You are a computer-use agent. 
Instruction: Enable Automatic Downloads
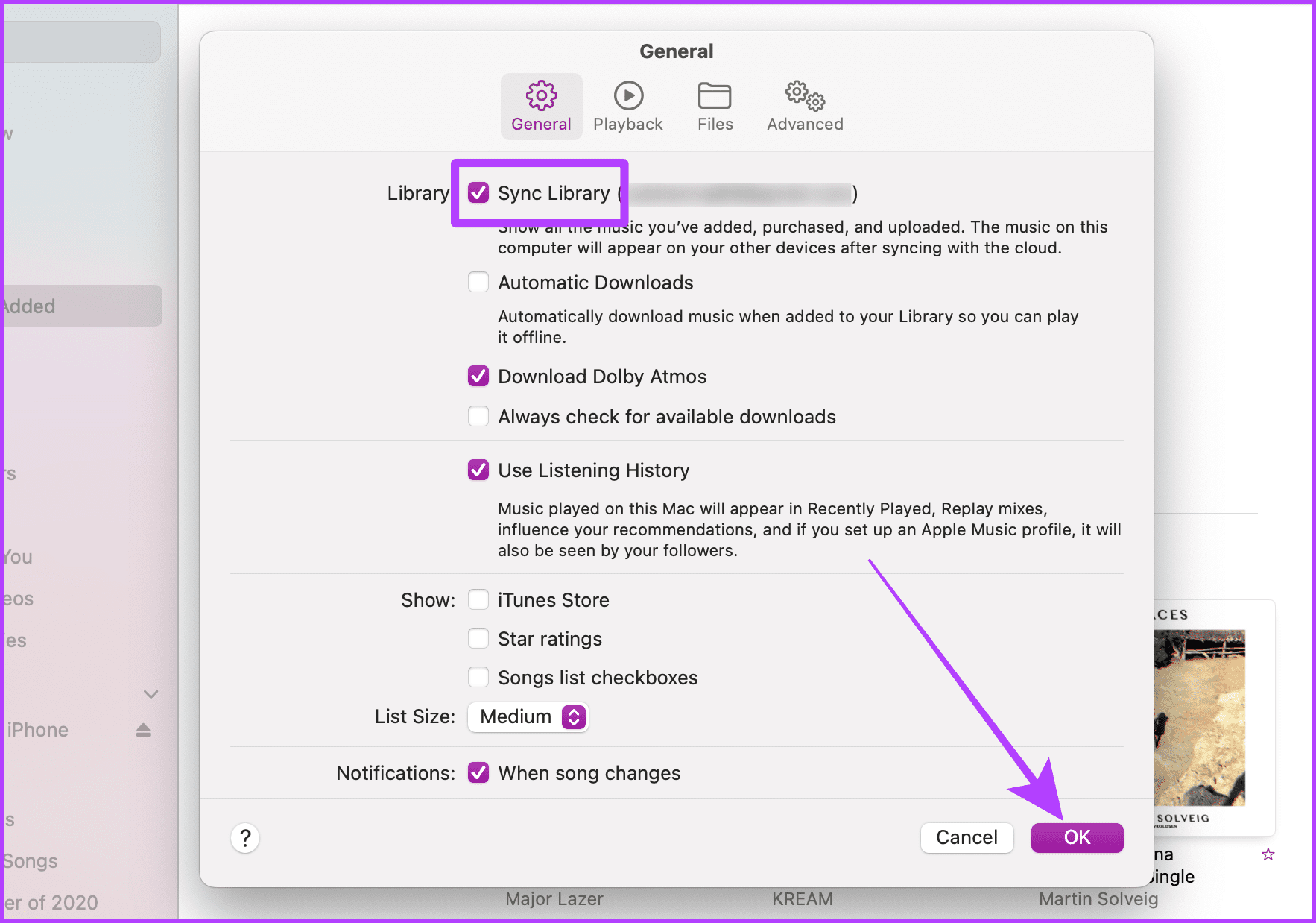click(x=478, y=282)
